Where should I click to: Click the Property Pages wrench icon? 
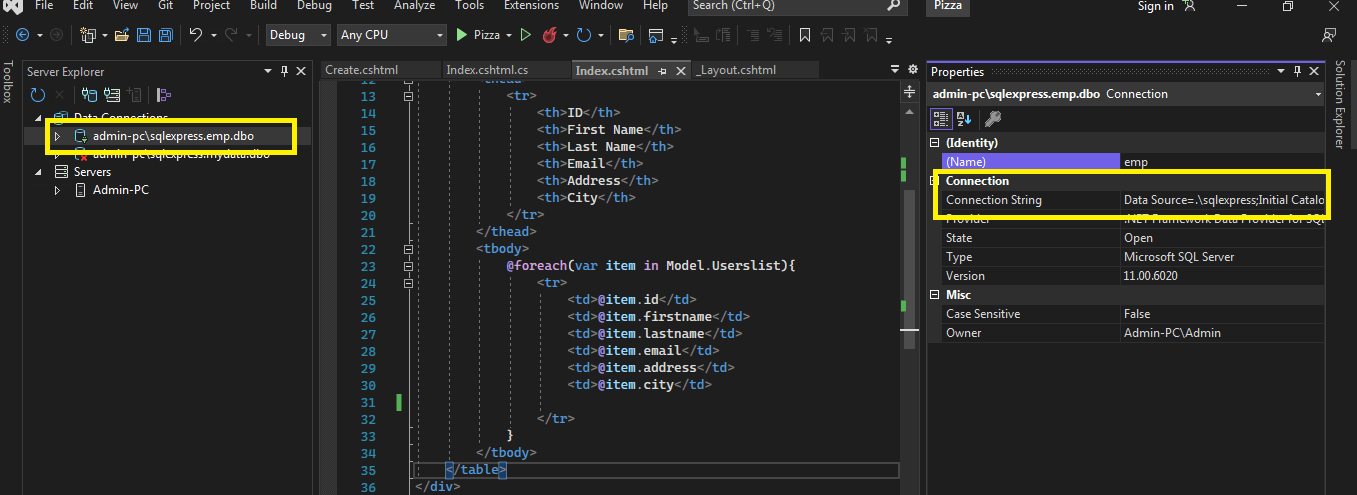[992, 119]
